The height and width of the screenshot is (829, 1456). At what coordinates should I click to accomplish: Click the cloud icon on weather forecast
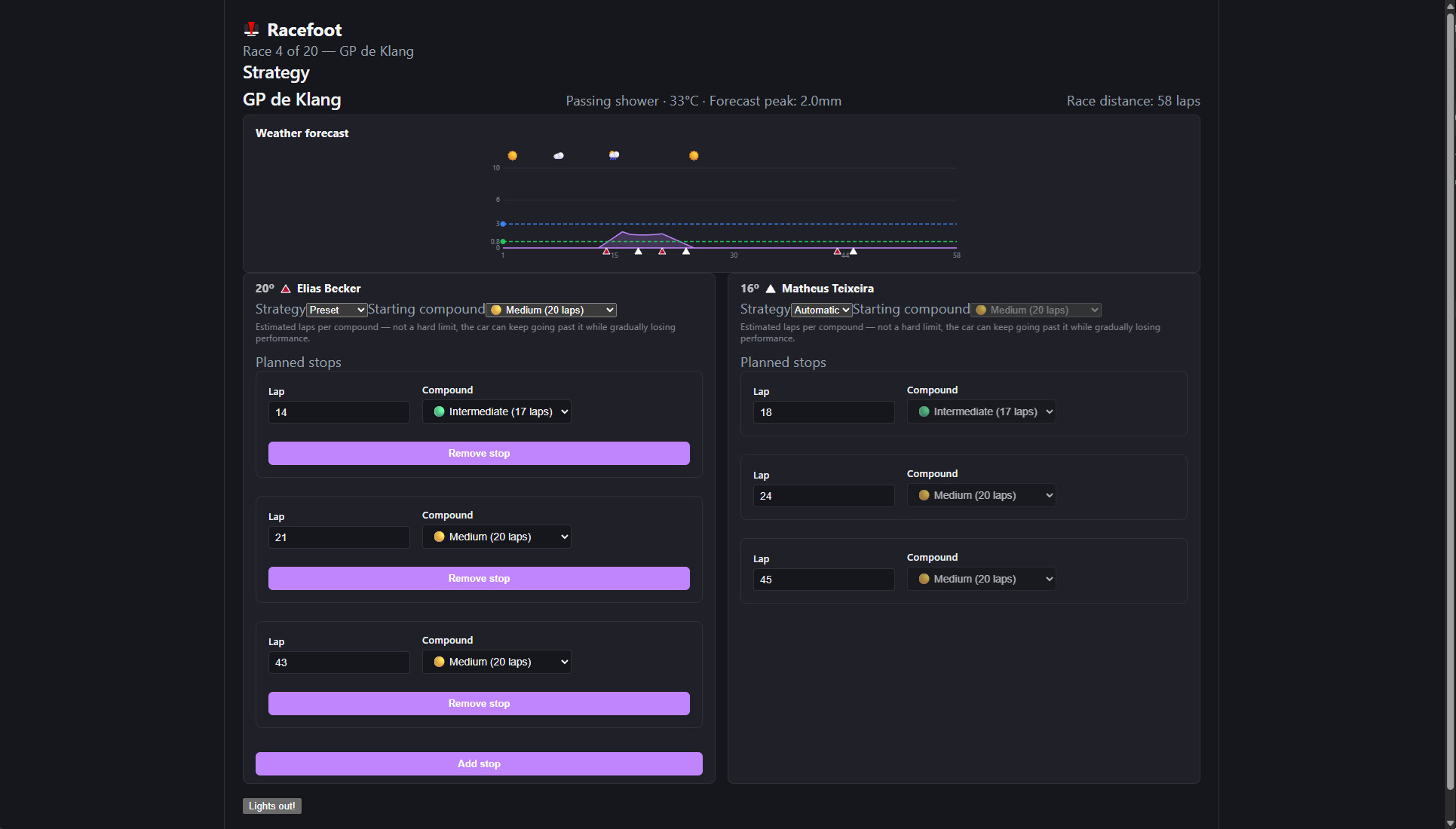[x=559, y=155]
